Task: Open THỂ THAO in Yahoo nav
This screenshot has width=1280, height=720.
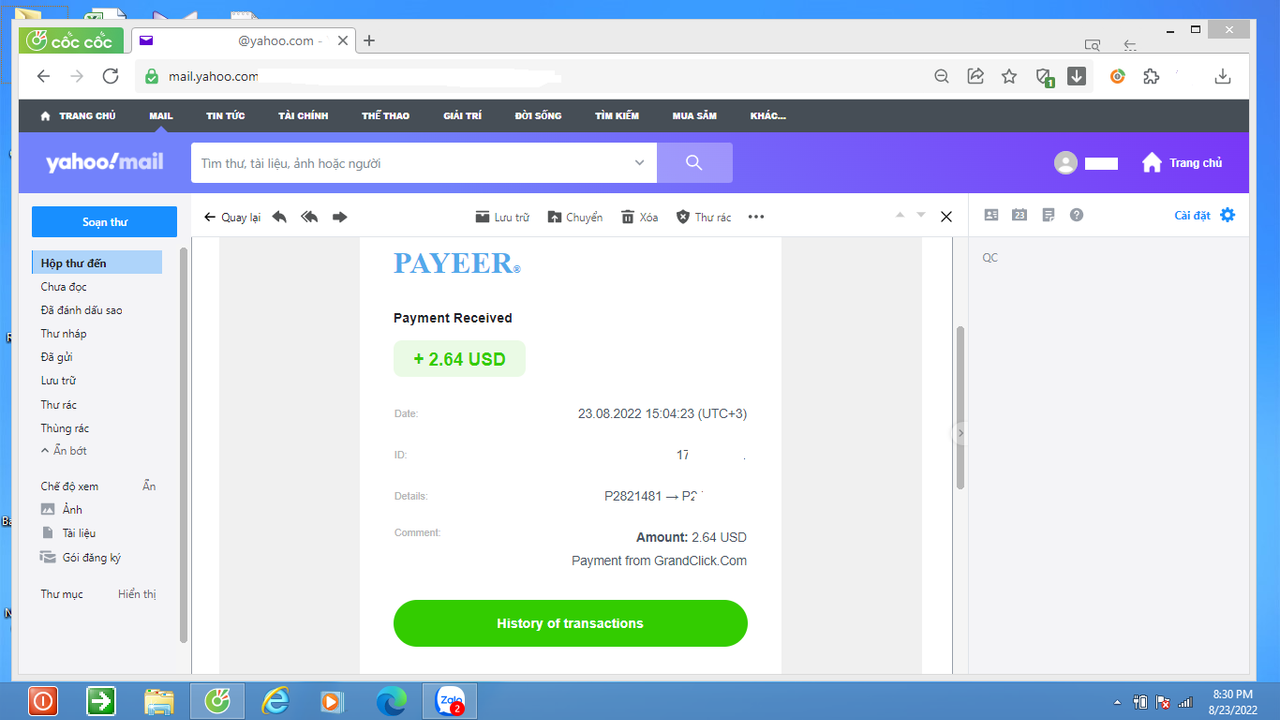Action: coord(386,116)
